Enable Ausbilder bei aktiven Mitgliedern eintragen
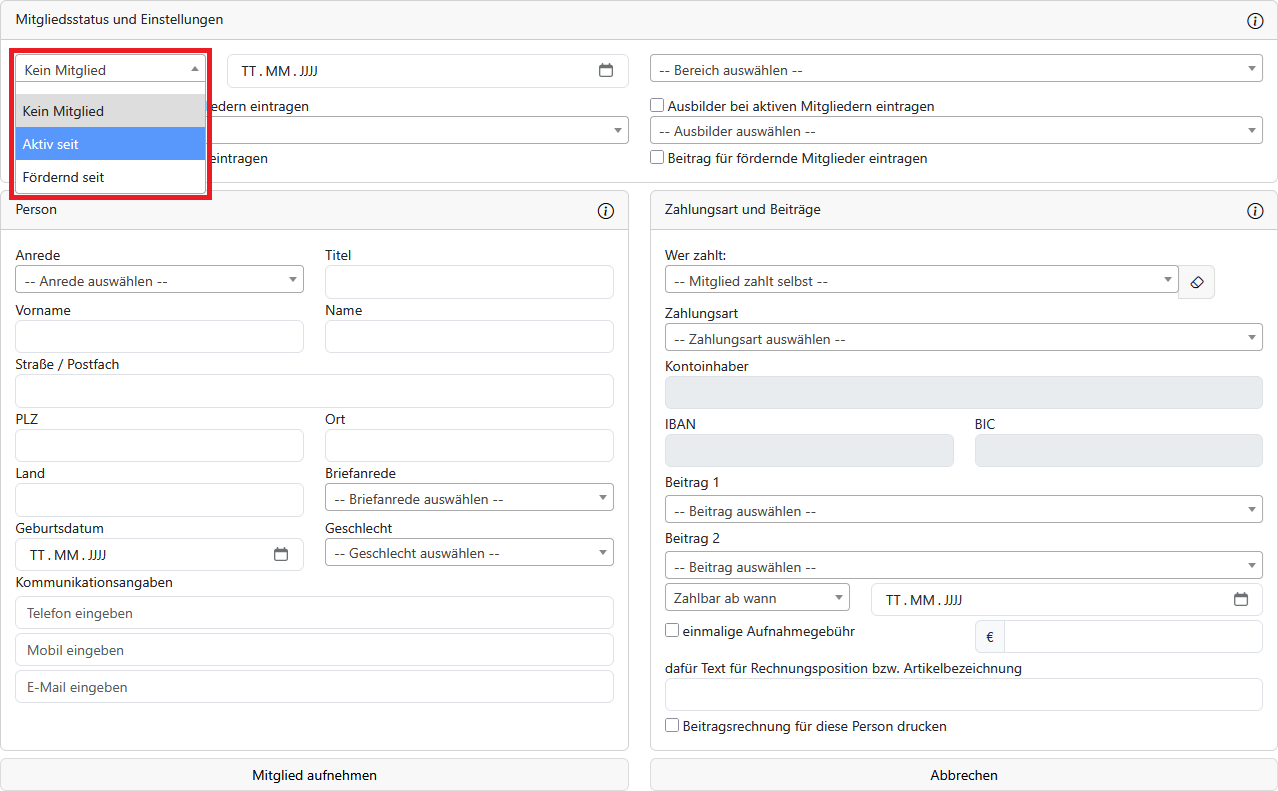Viewport: 1278px width, 791px height. (658, 105)
